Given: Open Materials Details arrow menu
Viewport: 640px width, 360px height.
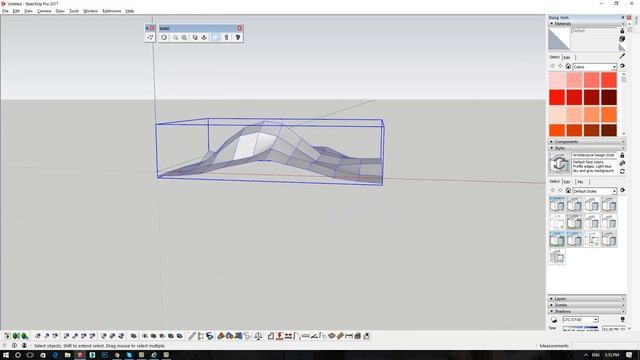Looking at the screenshot, I should 622,66.
